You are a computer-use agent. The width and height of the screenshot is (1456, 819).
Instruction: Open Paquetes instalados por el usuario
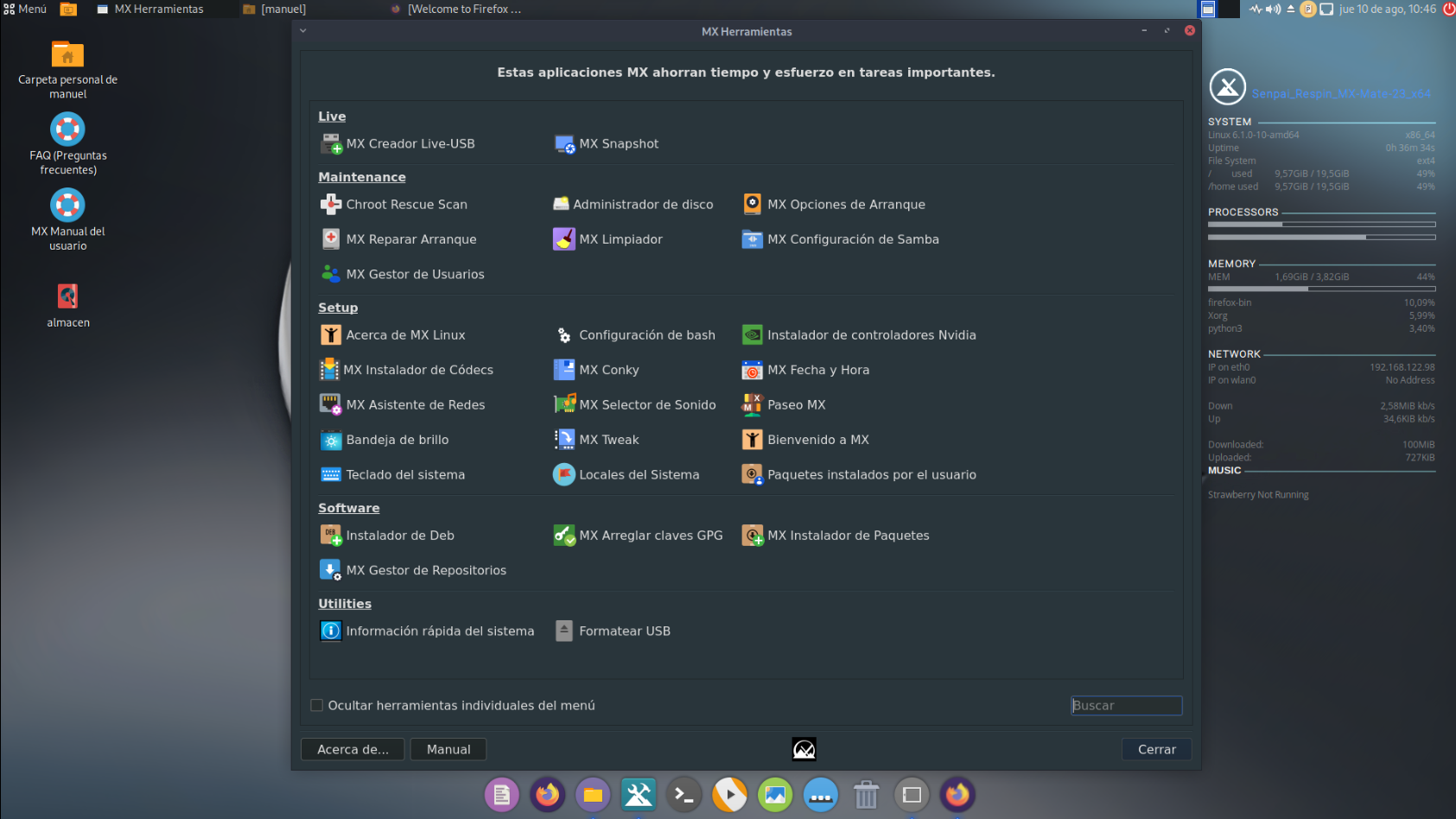point(860,475)
